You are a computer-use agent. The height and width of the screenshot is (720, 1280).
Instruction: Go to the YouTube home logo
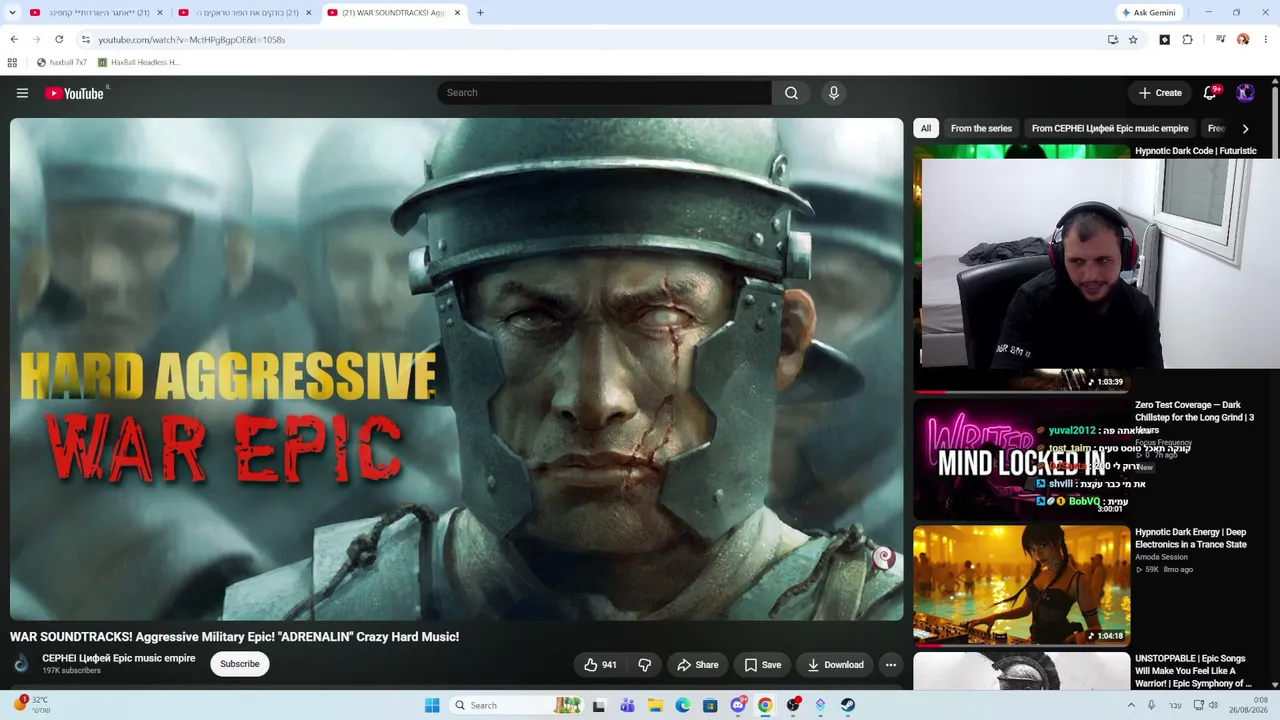click(75, 93)
